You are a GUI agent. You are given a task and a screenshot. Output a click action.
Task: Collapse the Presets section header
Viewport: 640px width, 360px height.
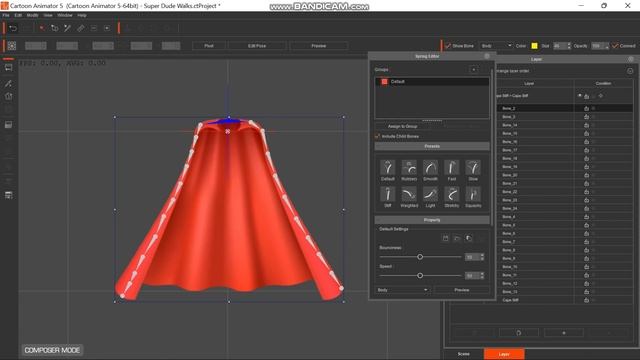432,146
